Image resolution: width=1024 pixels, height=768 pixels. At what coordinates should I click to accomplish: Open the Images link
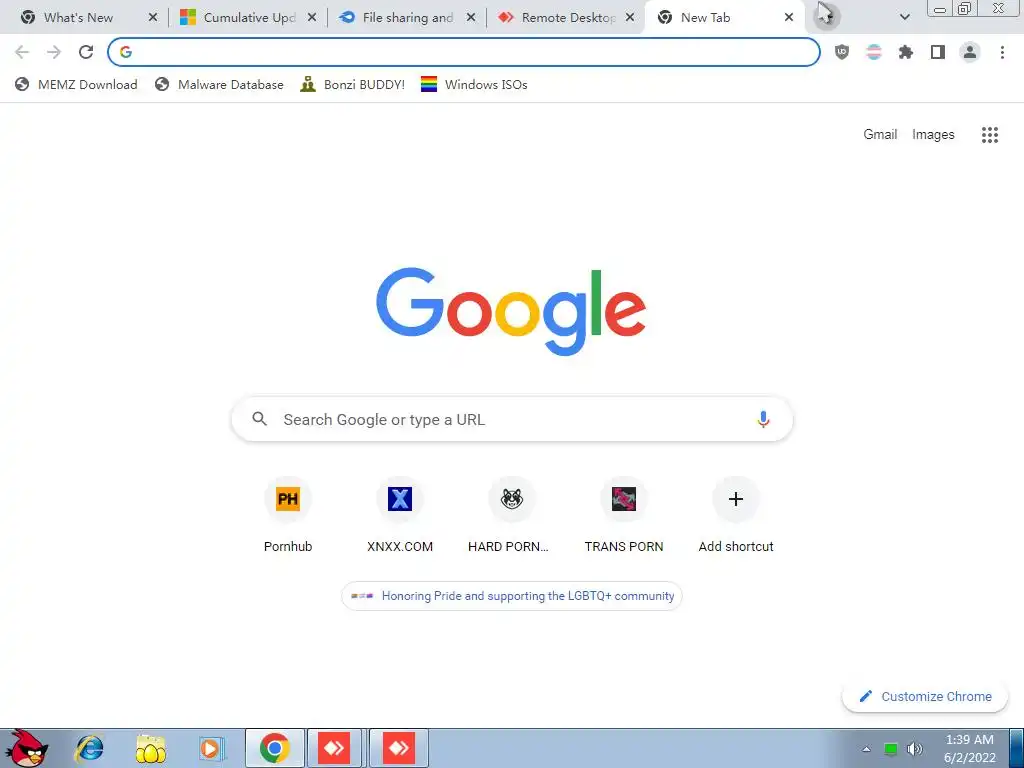933,135
